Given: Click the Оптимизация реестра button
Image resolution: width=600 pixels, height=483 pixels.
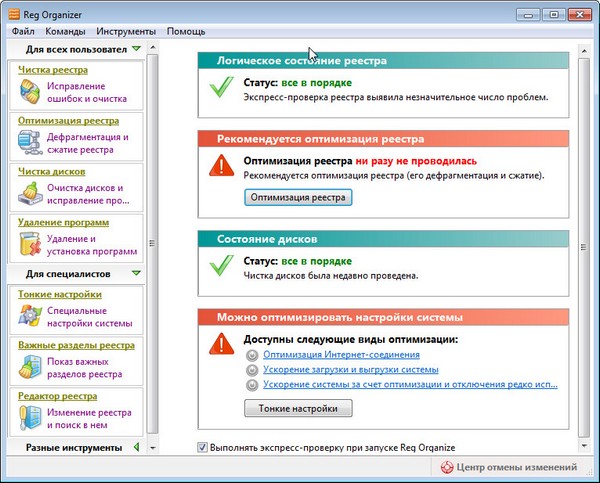Looking at the screenshot, I should 298,197.
